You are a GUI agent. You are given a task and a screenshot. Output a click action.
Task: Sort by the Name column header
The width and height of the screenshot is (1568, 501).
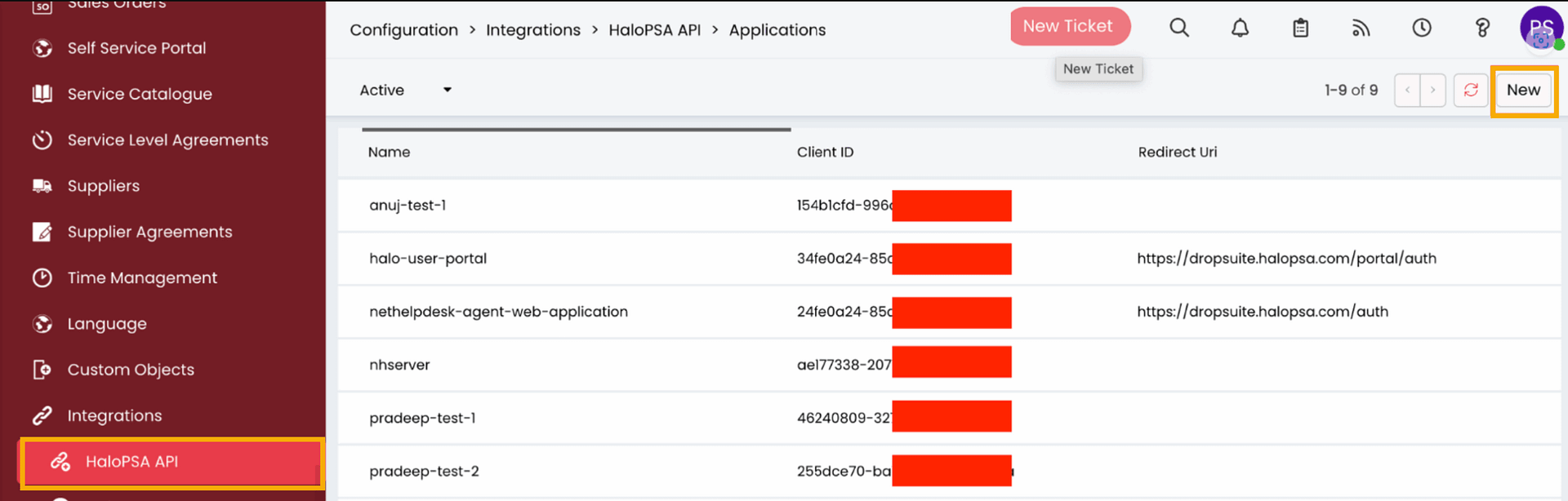(389, 153)
